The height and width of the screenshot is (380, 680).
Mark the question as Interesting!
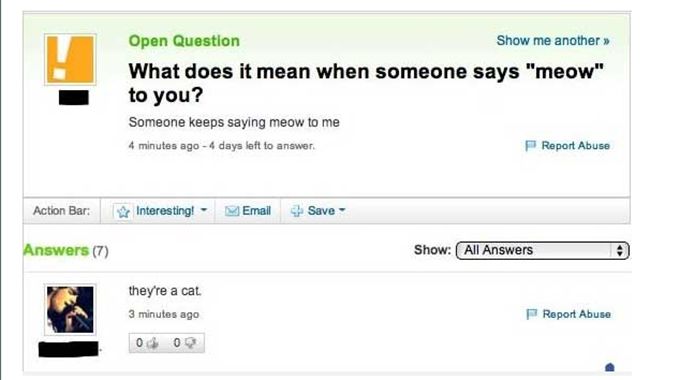[165, 211]
